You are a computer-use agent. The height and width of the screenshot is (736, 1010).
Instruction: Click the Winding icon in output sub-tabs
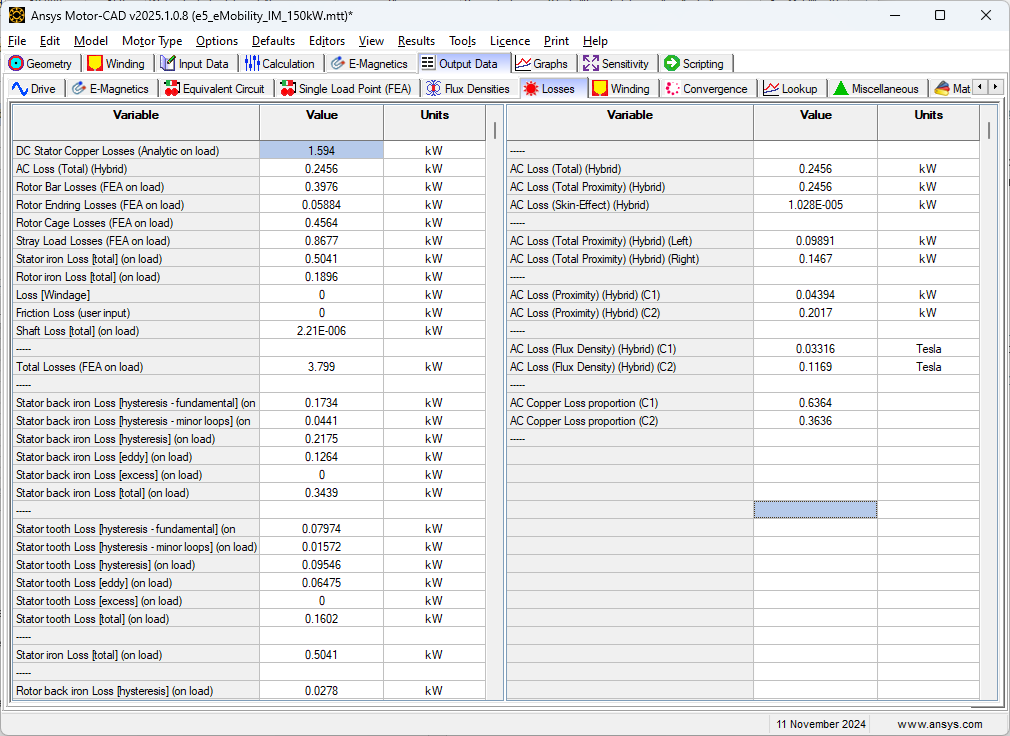coord(600,88)
